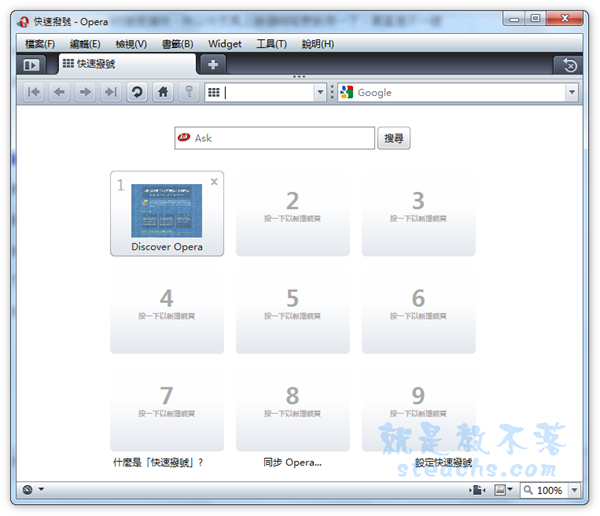Open the 說明(H) menu
This screenshot has width=600, height=516.
pyautogui.click(x=318, y=44)
